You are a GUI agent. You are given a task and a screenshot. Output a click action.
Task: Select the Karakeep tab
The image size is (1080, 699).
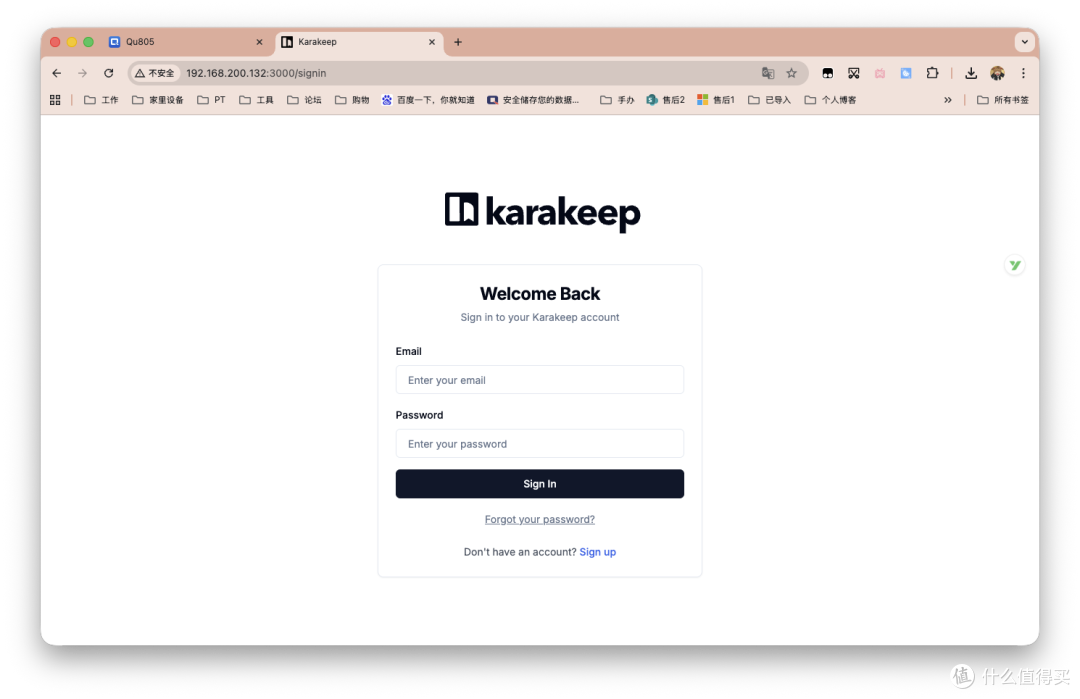[360, 42]
